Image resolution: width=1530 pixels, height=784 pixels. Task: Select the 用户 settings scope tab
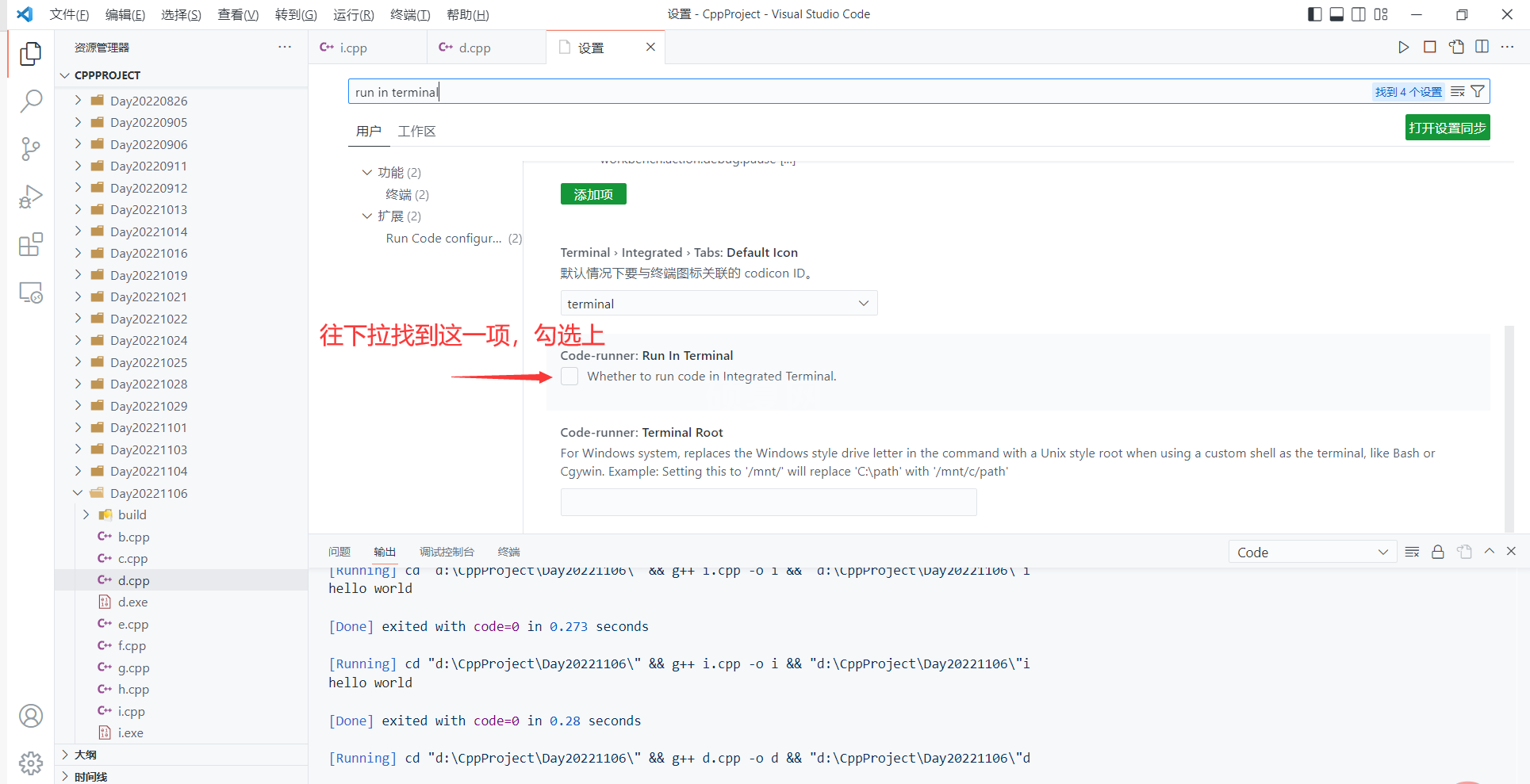click(x=369, y=131)
